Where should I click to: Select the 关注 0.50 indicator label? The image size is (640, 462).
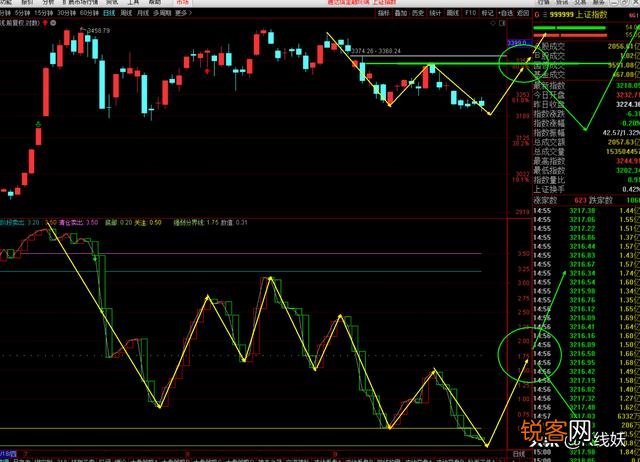[148, 222]
